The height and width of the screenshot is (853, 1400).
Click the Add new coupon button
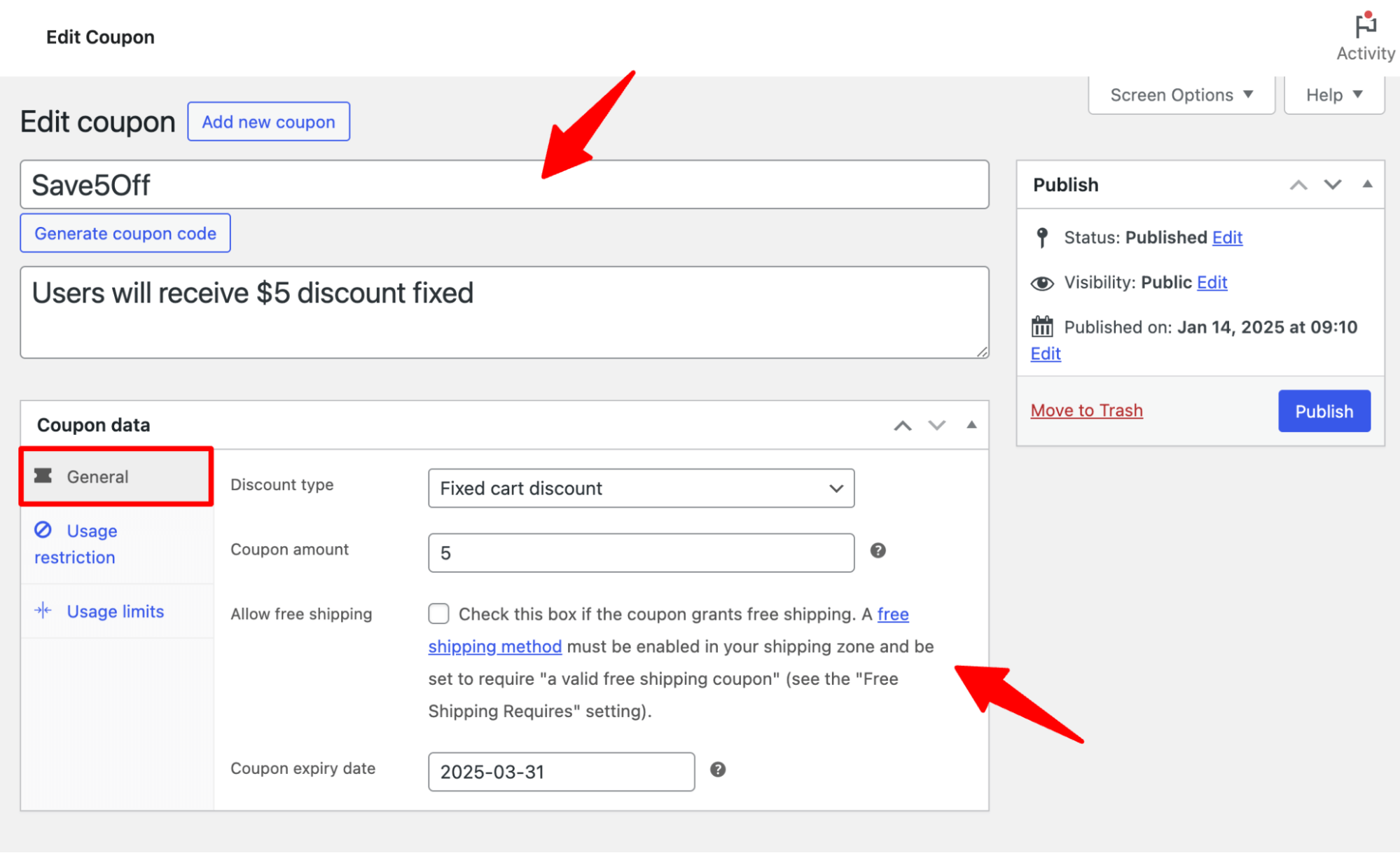pyautogui.click(x=268, y=121)
